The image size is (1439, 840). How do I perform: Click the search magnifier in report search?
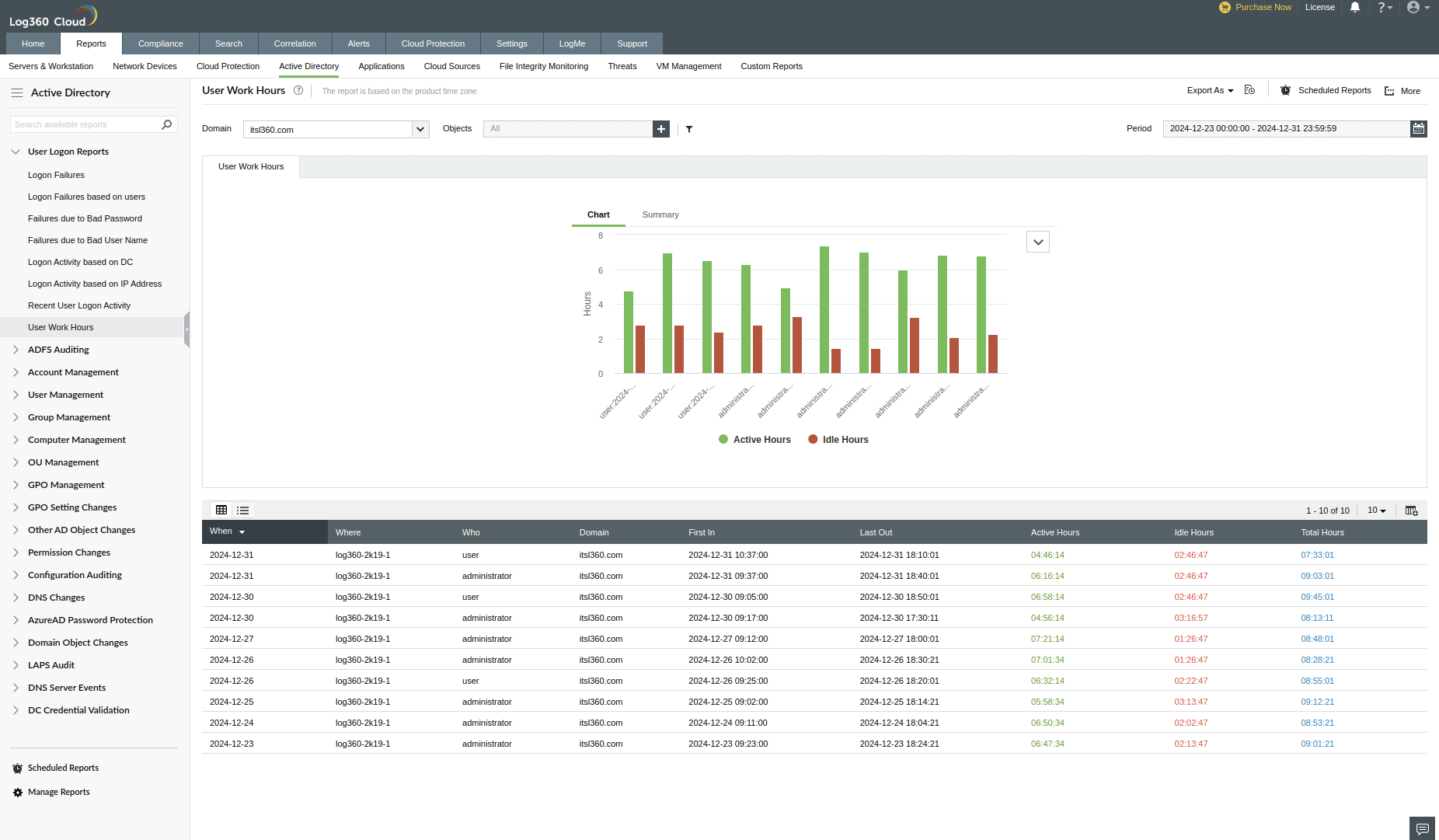[166, 124]
